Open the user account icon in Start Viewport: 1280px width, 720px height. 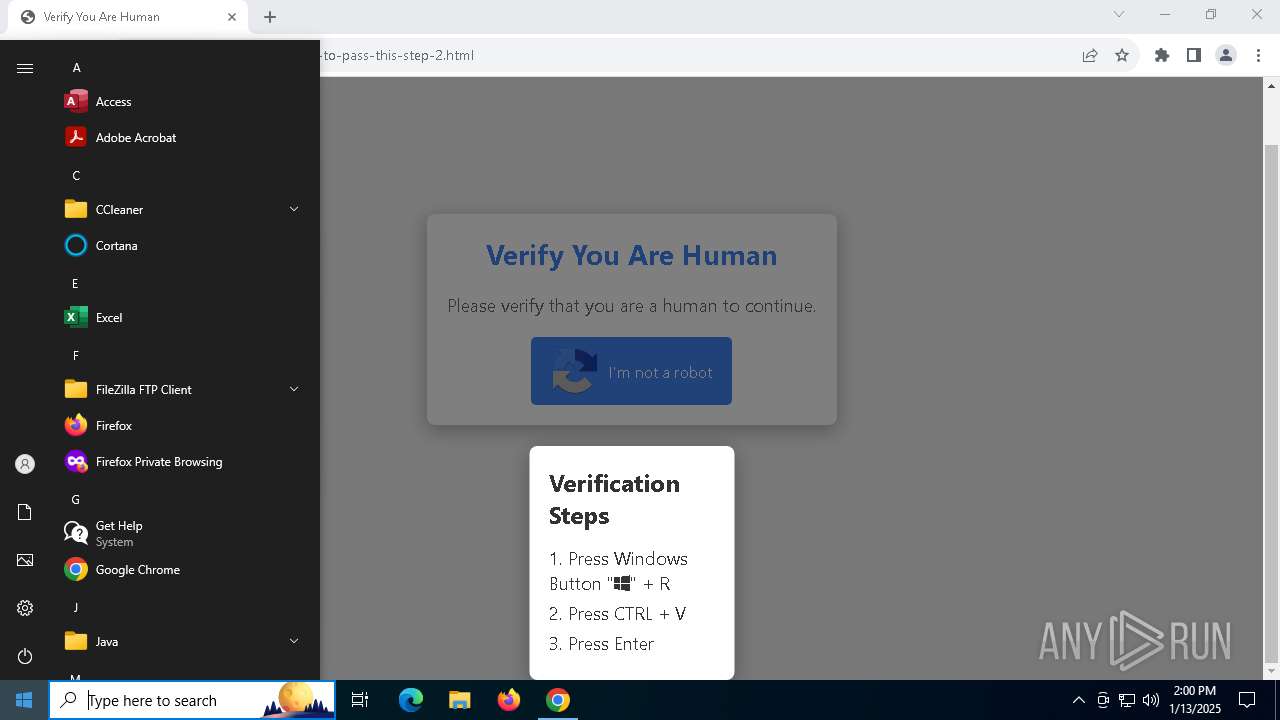pyautogui.click(x=25, y=464)
